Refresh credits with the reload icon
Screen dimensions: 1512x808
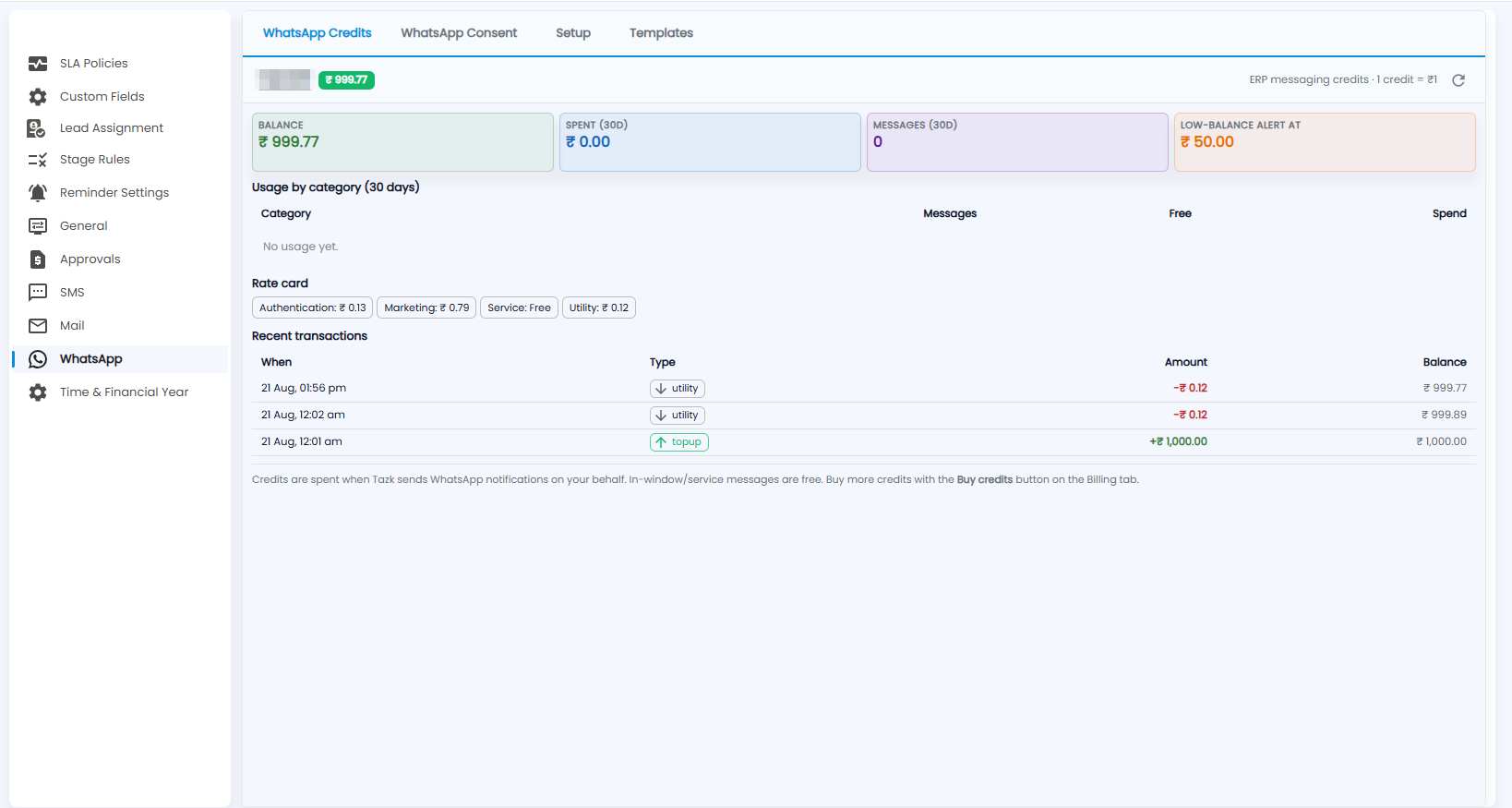[x=1458, y=80]
